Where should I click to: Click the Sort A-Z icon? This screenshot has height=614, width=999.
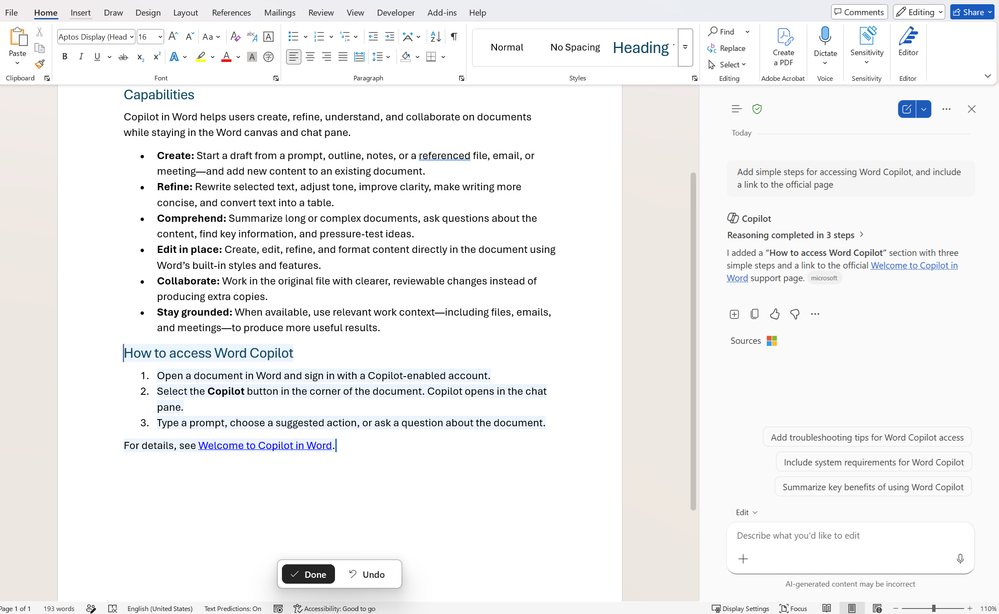click(435, 37)
